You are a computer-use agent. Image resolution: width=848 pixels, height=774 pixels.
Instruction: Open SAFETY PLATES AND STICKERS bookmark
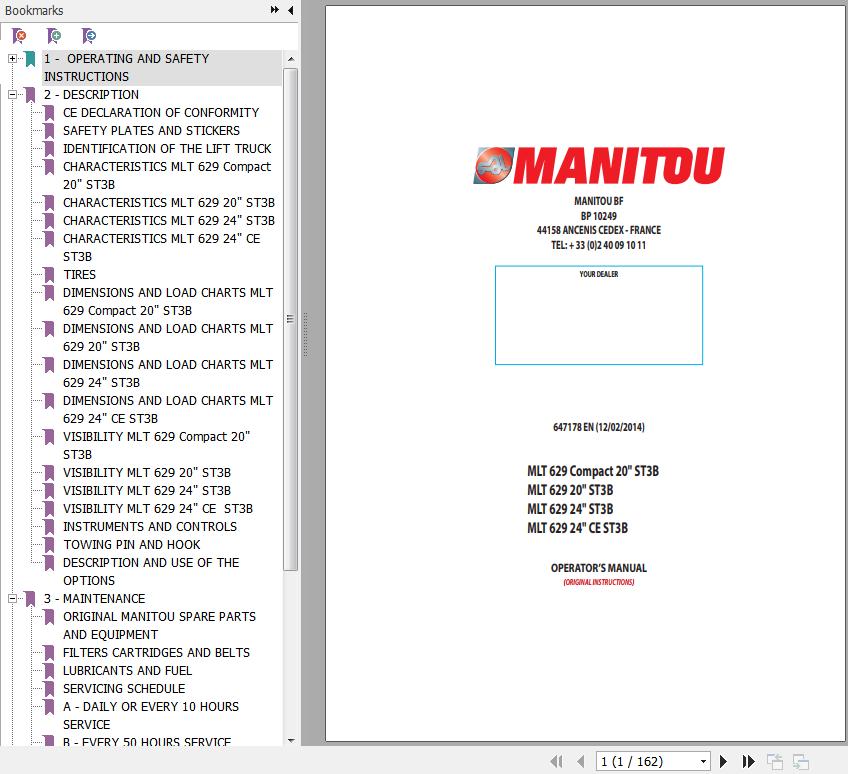(151, 130)
